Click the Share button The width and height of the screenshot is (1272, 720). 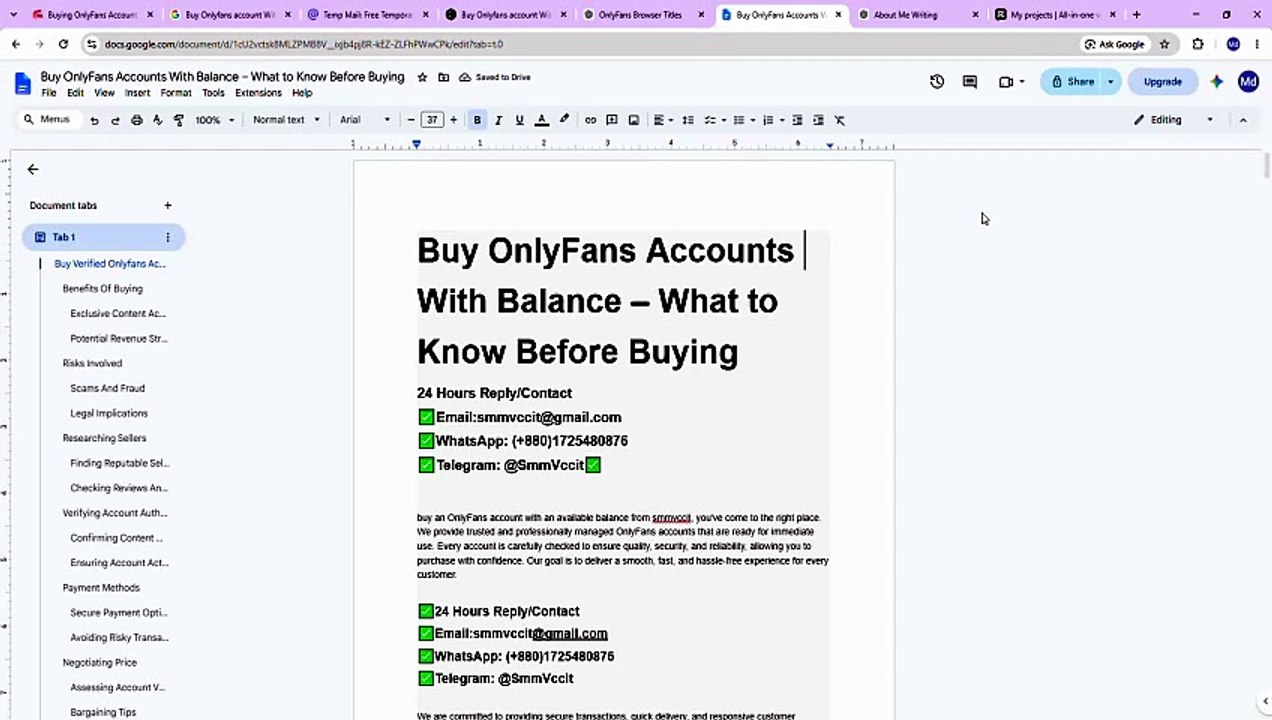click(x=1071, y=82)
